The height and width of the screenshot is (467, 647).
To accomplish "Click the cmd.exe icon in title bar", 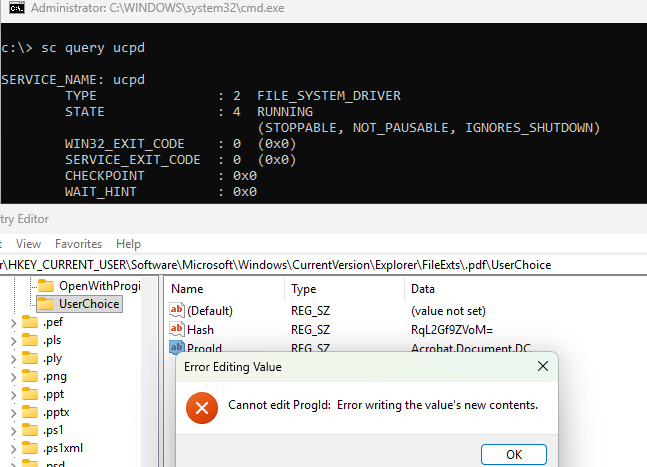I will [x=17, y=8].
